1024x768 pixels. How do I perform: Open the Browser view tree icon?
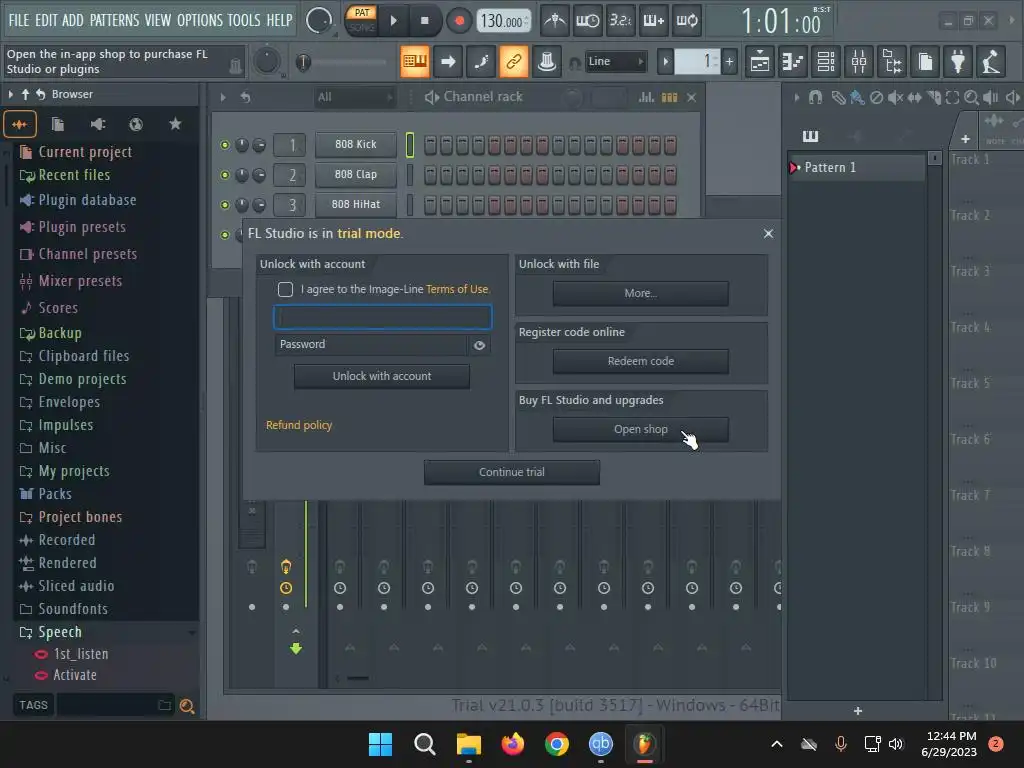[x=892, y=62]
